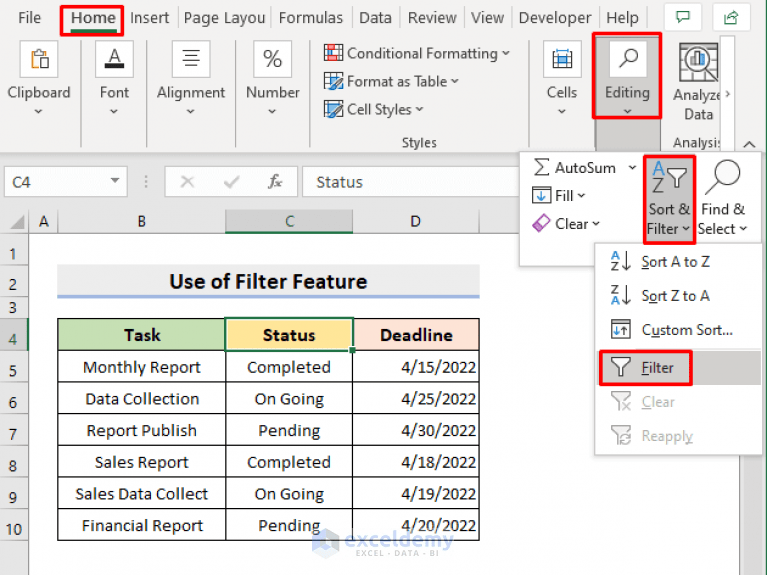Open the Page Layout tab

click(x=224, y=18)
